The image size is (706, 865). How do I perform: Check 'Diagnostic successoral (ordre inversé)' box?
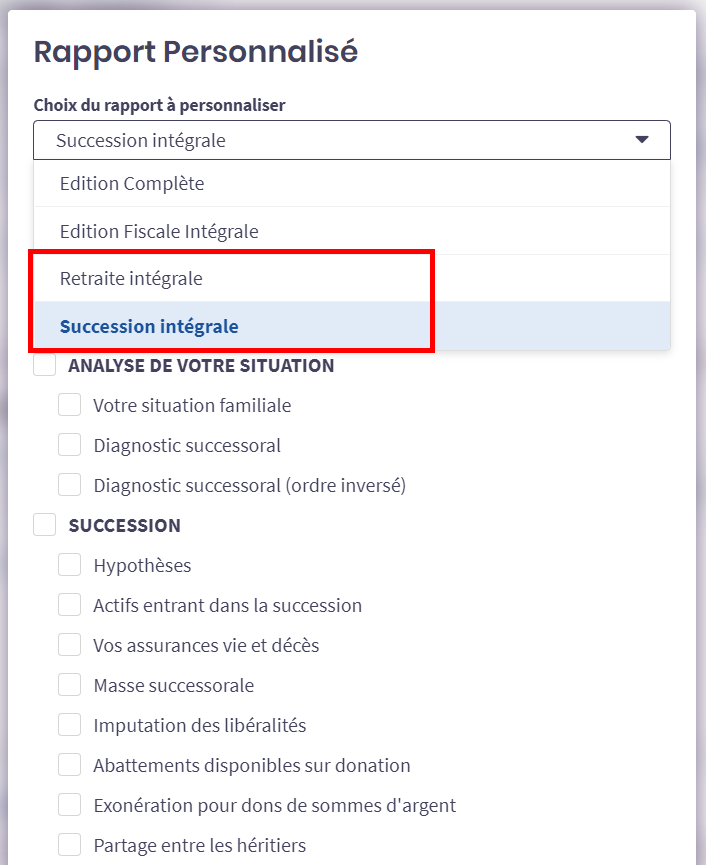click(x=69, y=485)
